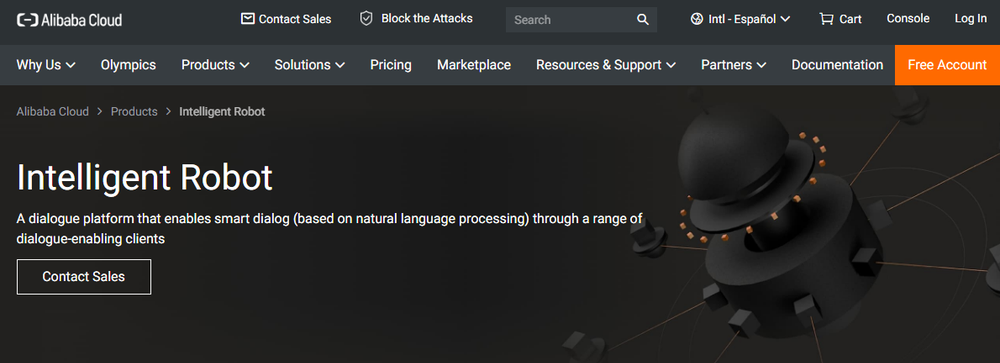Viewport: 1000px width, 363px height.
Task: Click the envelope icon beside Contact Sales
Action: (x=247, y=19)
